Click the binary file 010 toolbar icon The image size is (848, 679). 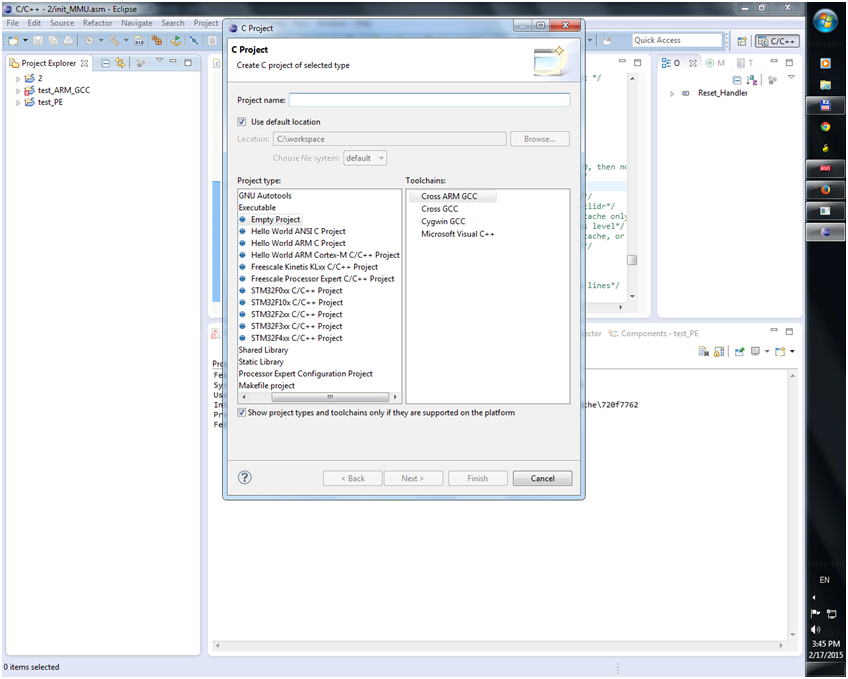[139, 41]
